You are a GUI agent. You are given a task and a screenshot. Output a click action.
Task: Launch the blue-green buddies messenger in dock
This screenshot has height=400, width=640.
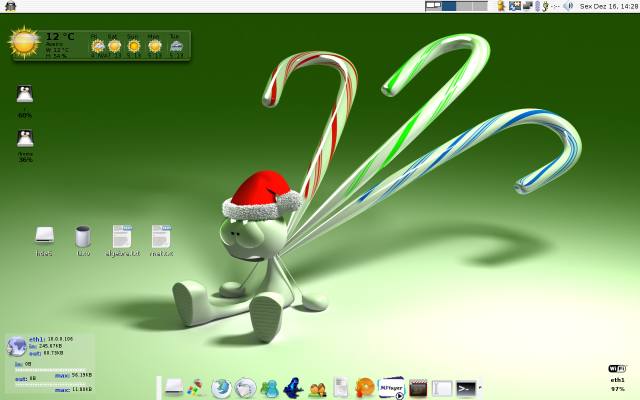[269, 388]
